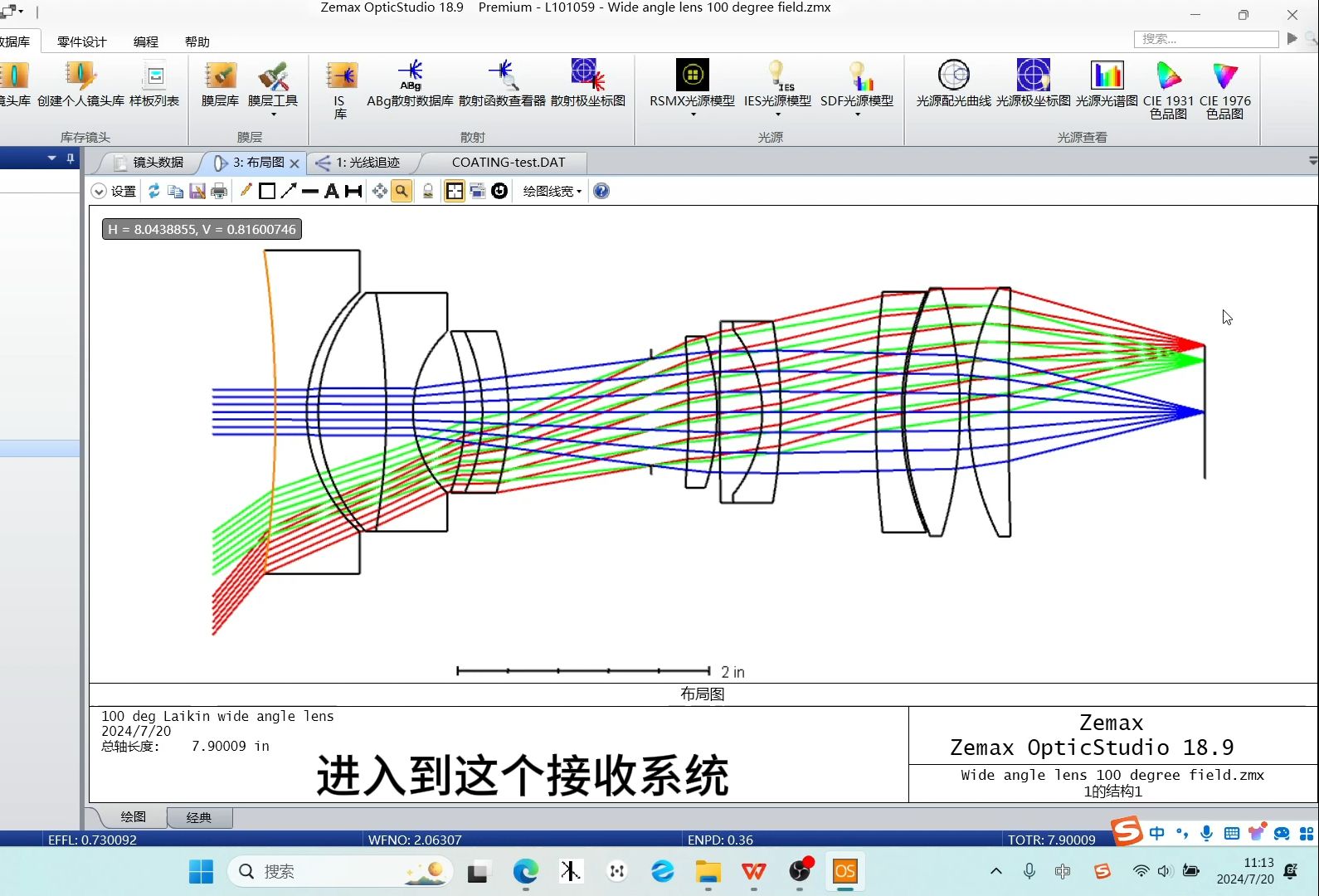Switch to the 镜头数据 tab

tap(149, 163)
